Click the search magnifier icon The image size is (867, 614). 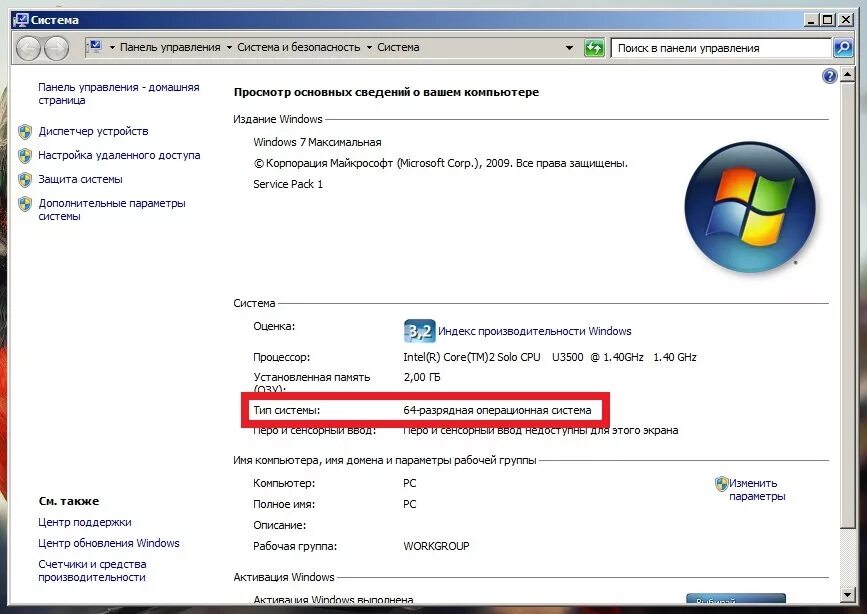(843, 48)
